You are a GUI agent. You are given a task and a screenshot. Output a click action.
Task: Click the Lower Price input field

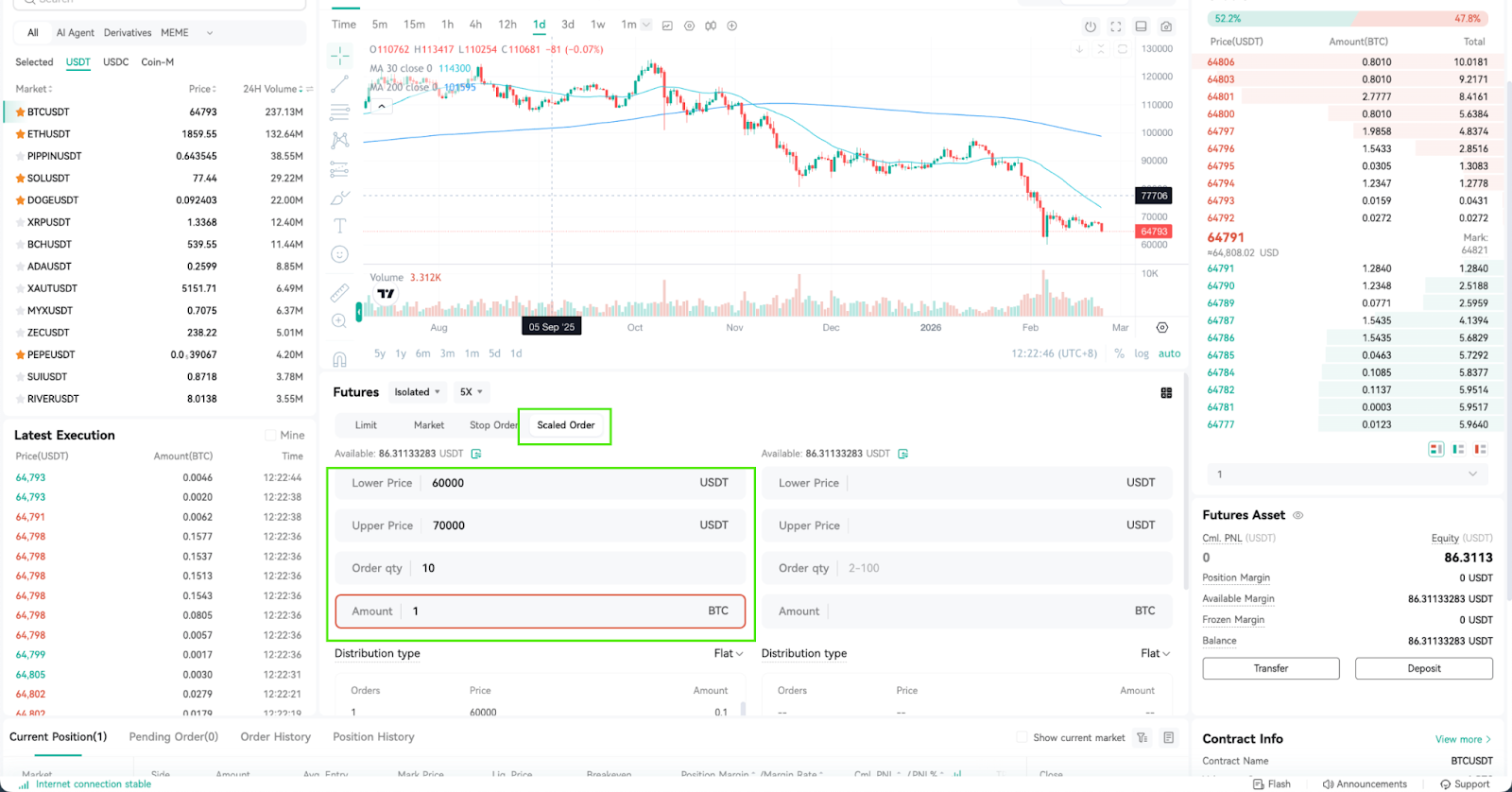click(540, 483)
